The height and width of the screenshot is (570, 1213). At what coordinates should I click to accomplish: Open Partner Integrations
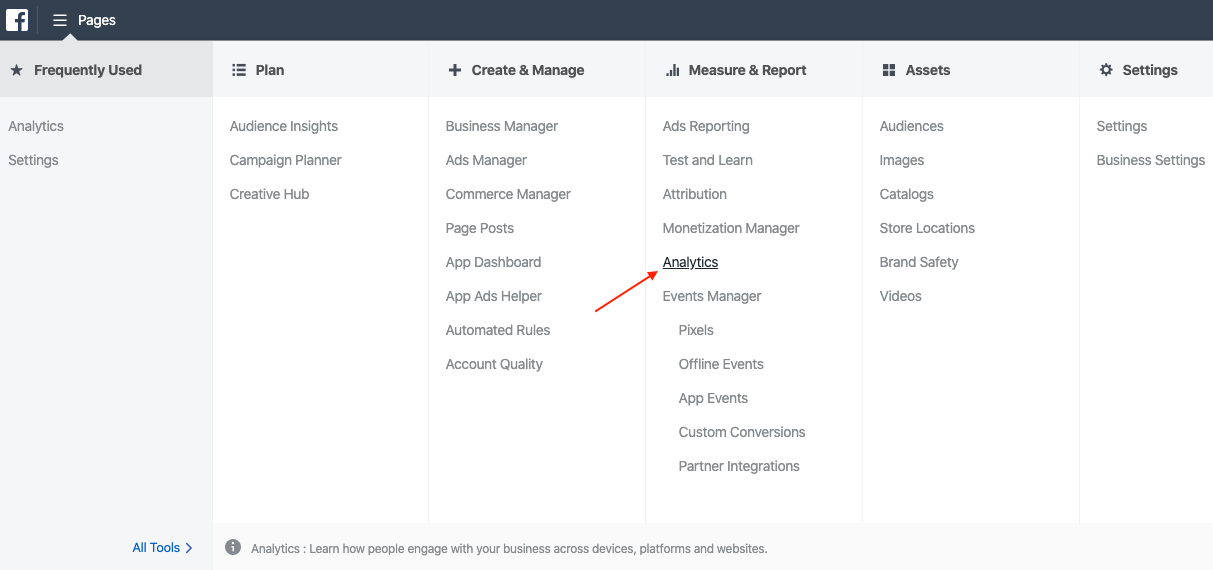[739, 466]
